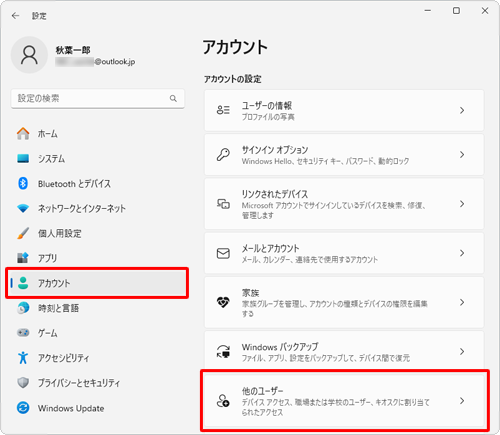Click the 個人用設定 paintbrush icon

[23, 233]
